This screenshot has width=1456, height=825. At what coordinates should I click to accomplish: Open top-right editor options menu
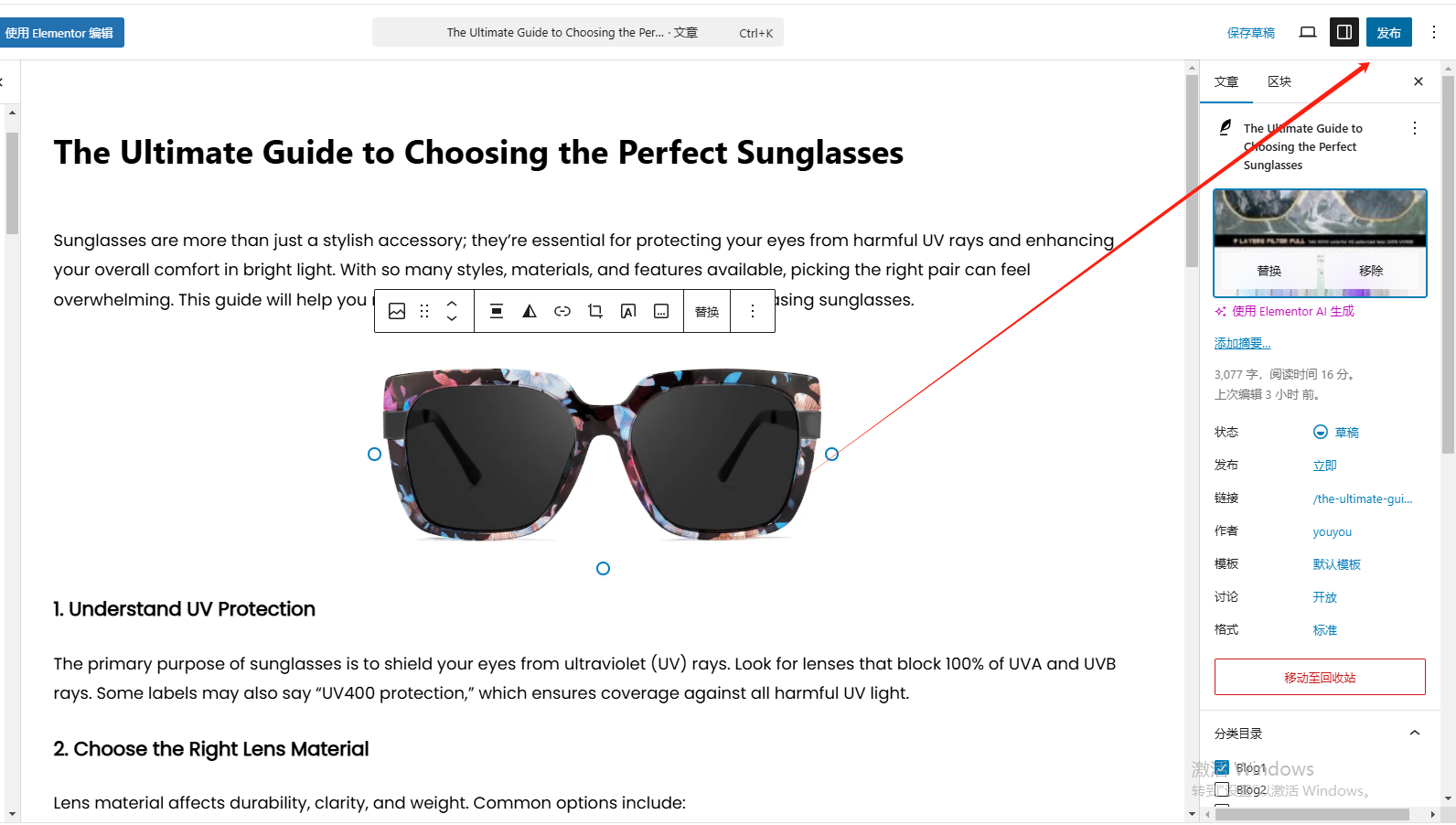point(1434,32)
